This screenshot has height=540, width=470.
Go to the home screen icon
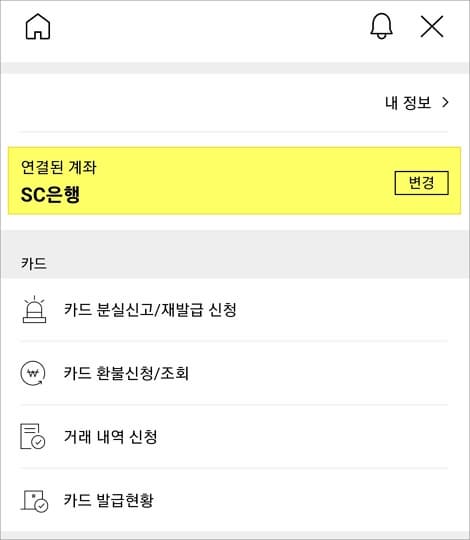(x=38, y=27)
